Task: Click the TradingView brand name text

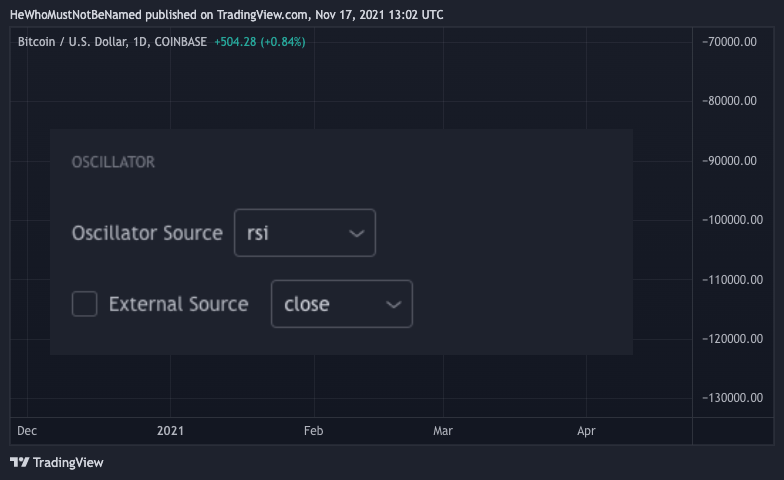Action: click(x=68, y=462)
